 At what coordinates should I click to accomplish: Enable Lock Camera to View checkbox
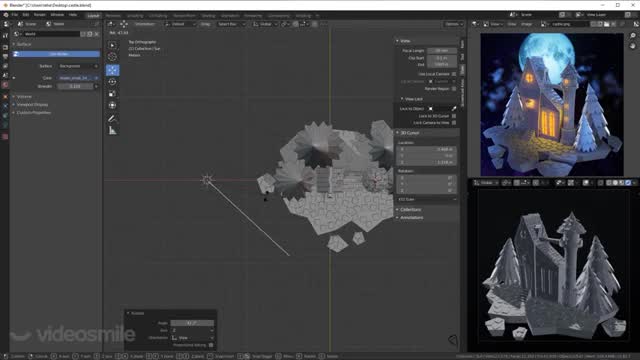(x=454, y=122)
